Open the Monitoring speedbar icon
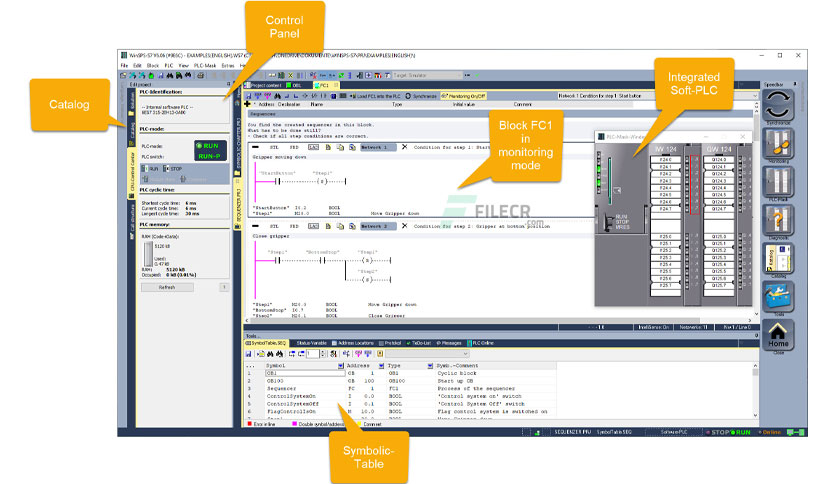Screen dimensions: 836x484 click(778, 143)
